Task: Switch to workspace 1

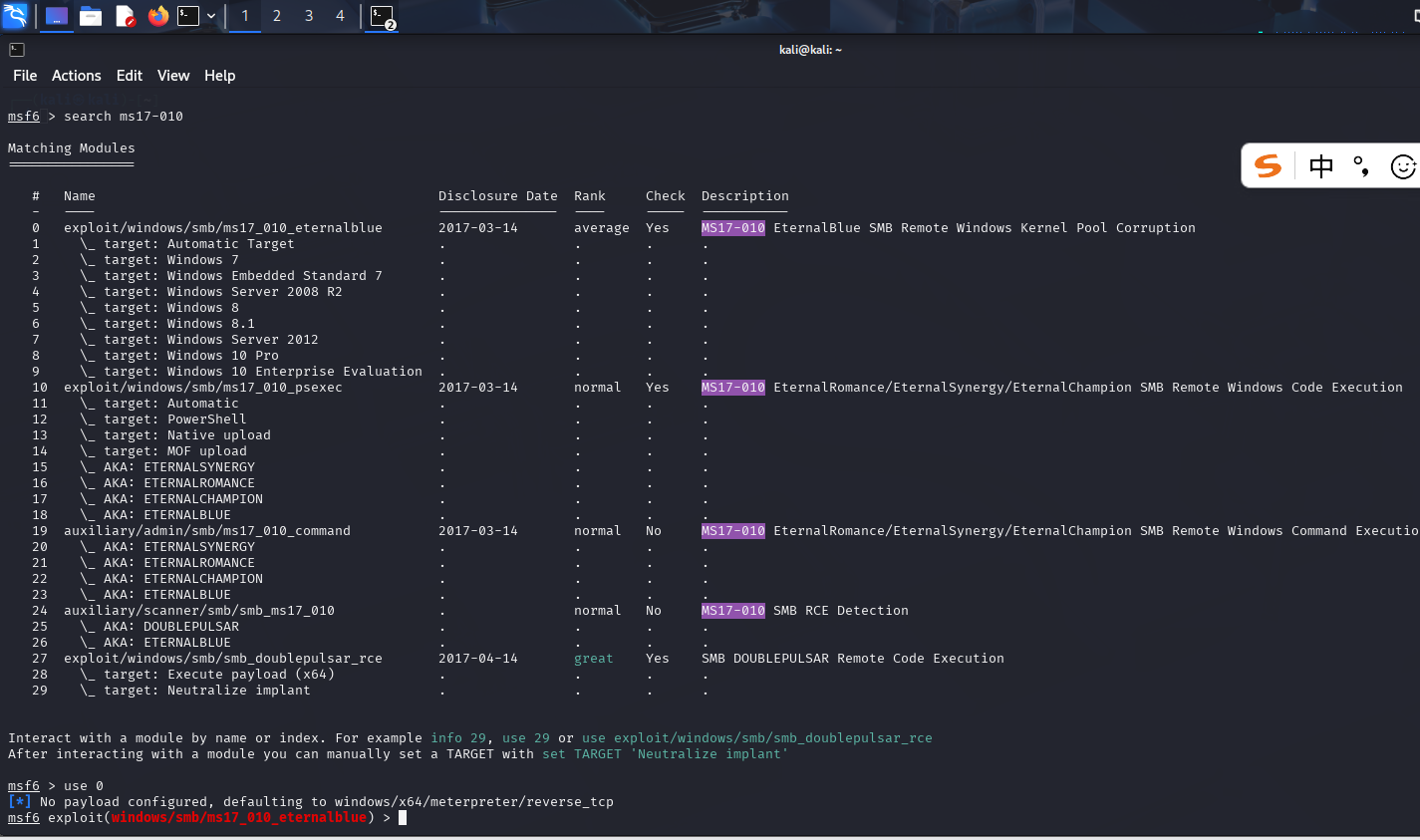Action: [245, 16]
